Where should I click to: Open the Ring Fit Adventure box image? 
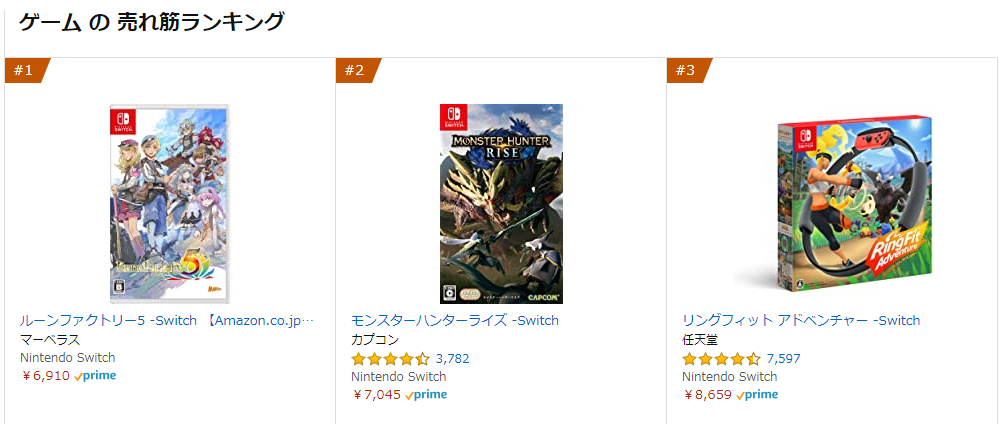tap(833, 203)
